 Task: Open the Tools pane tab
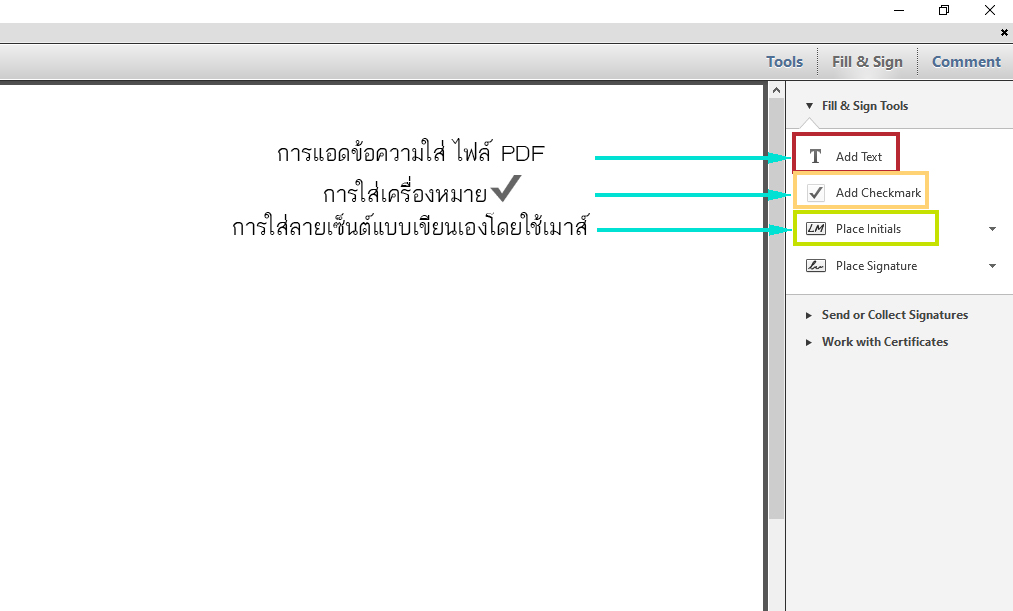coord(784,62)
